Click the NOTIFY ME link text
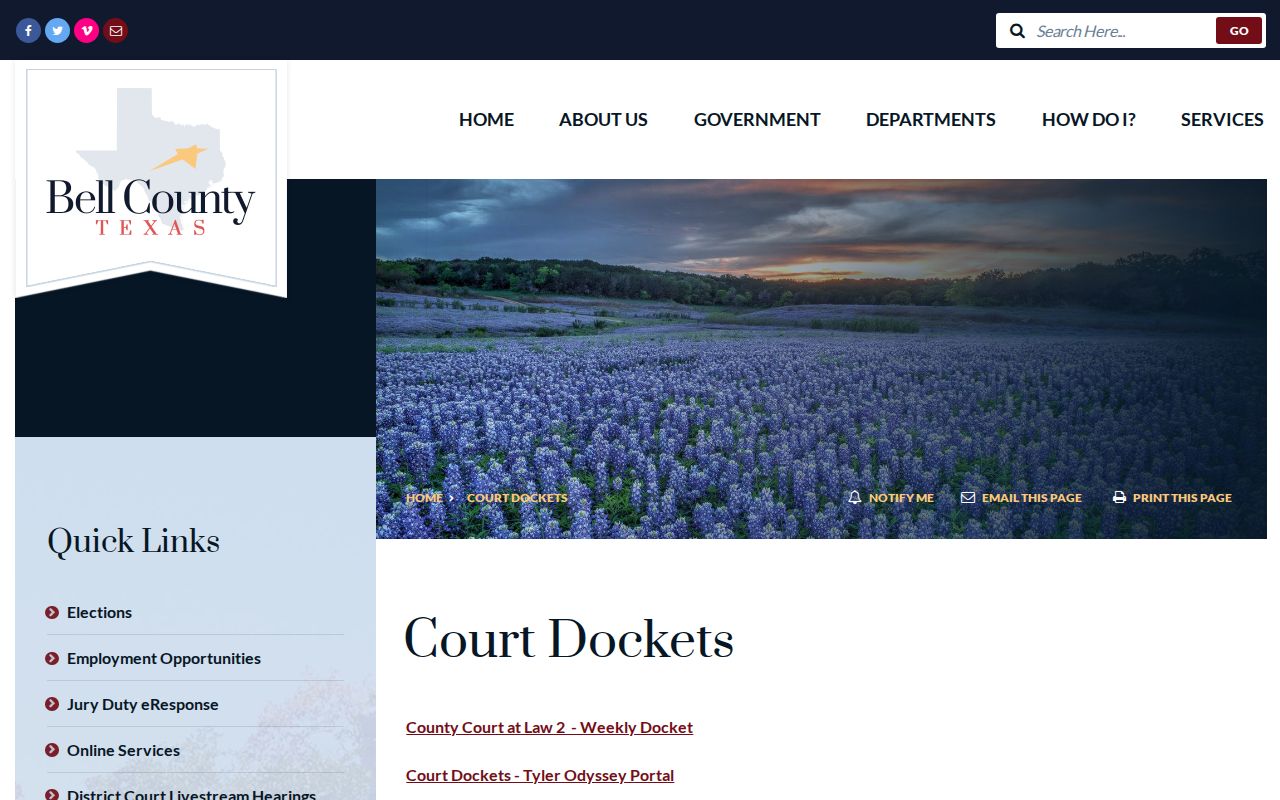 (901, 497)
